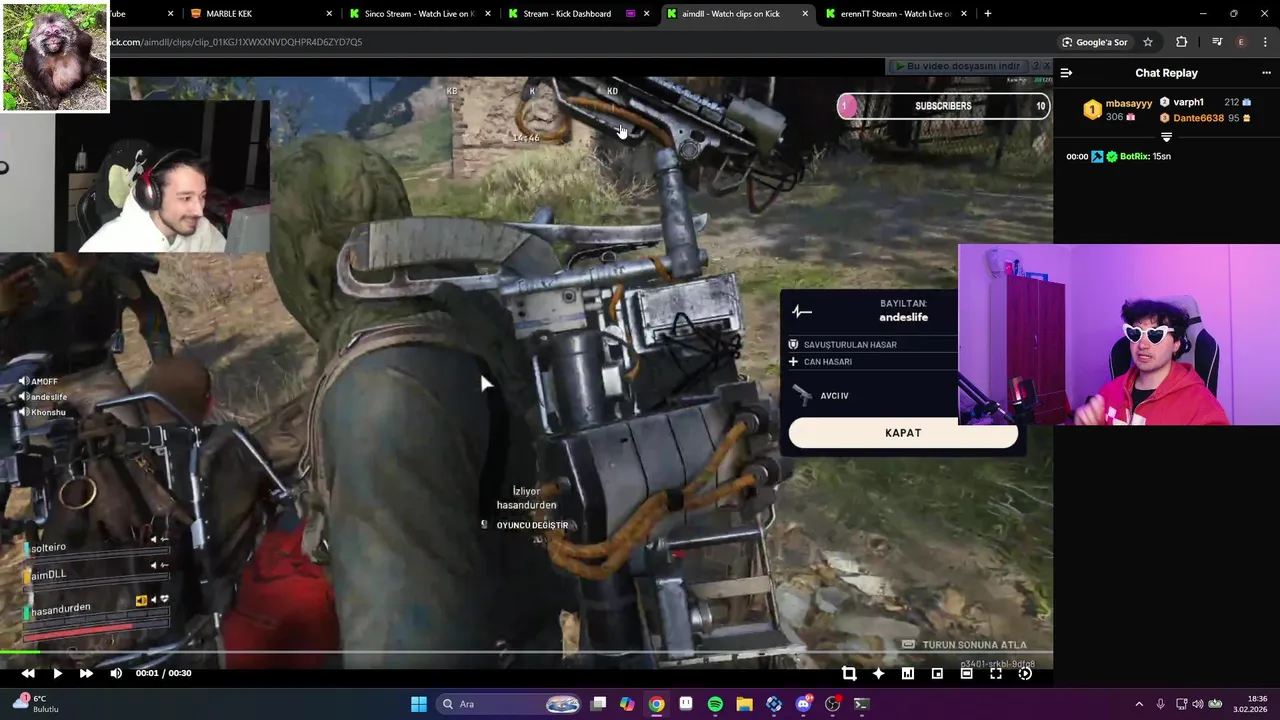Click the question mark on the download bar
Image resolution: width=1280 pixels, height=720 pixels.
click(x=1034, y=66)
